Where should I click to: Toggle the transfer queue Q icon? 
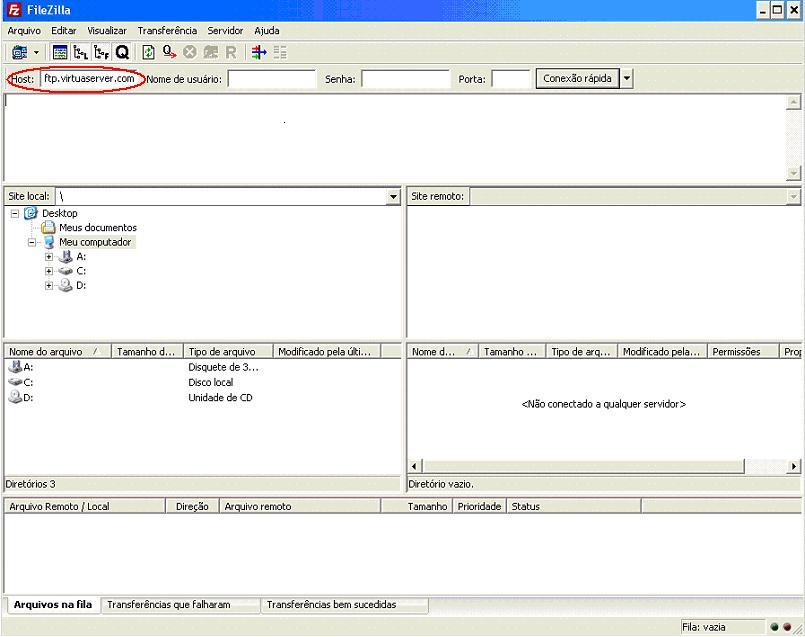[x=122, y=52]
